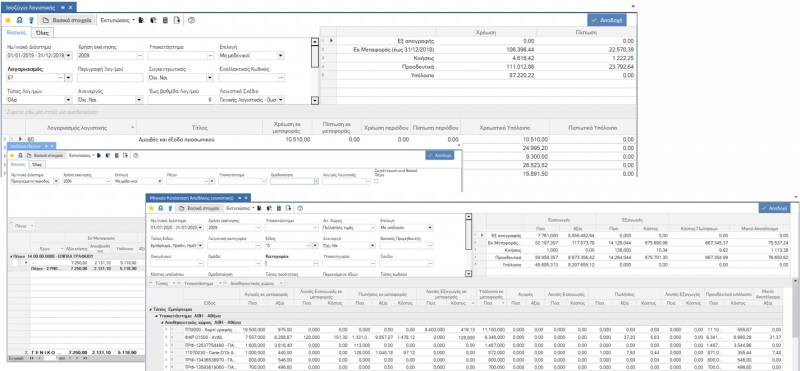This screenshot has height=371, width=800.
Task: Click the Πάγιο group chip in Ισοζύγιο Παγίων
Action: pos(23,225)
